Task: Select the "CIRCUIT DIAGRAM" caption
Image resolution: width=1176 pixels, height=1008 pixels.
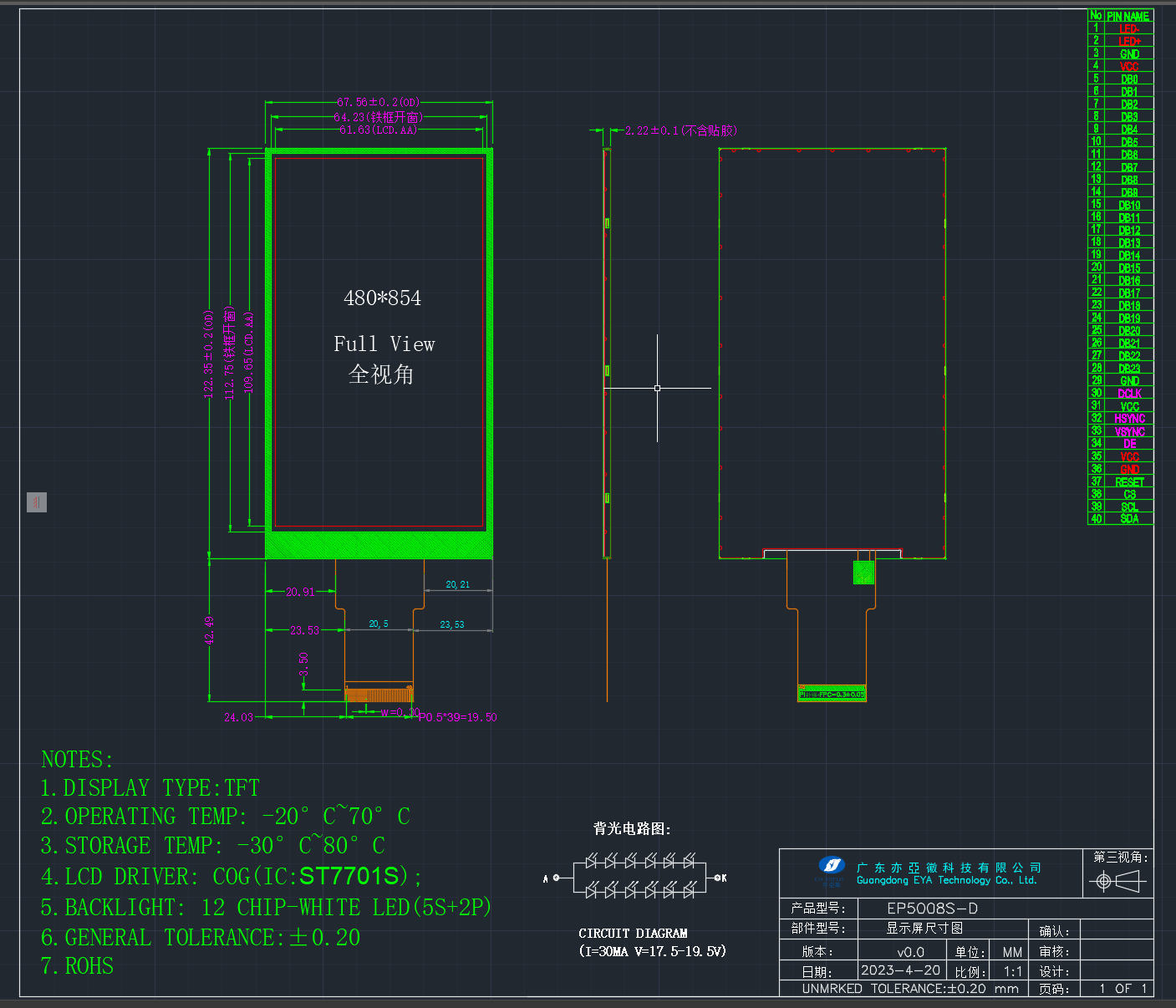Action: pos(633,933)
